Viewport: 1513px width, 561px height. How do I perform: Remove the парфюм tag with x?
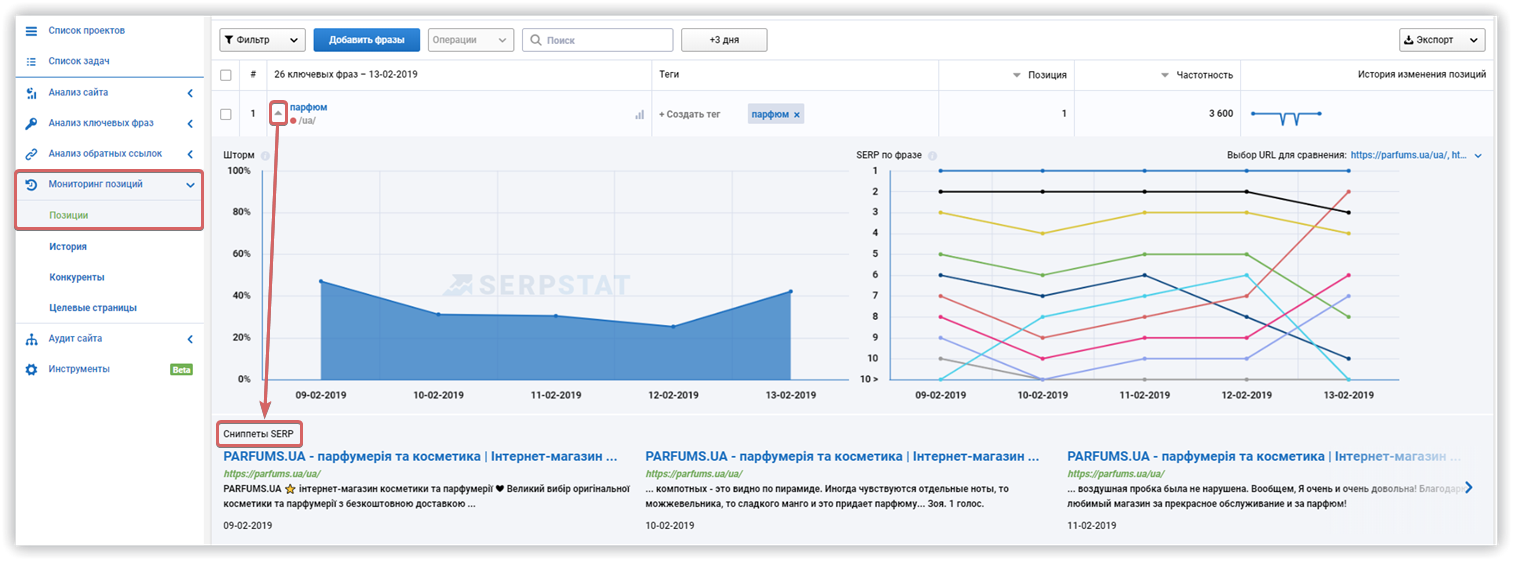[797, 115]
